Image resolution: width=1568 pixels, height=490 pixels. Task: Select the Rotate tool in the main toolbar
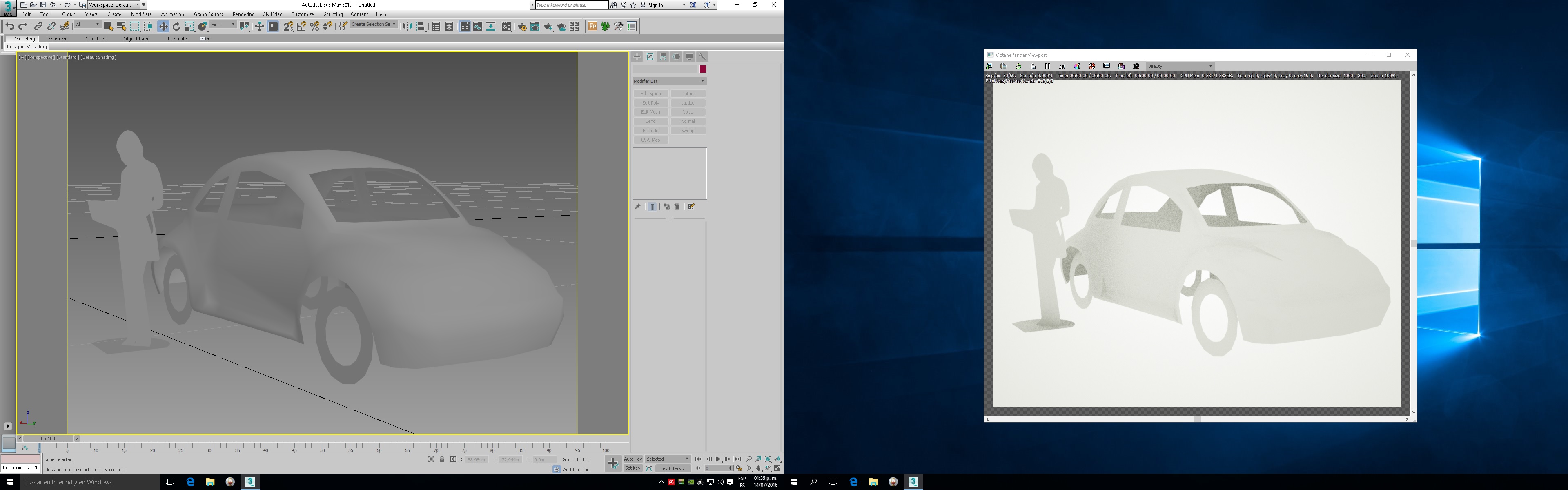pyautogui.click(x=176, y=26)
